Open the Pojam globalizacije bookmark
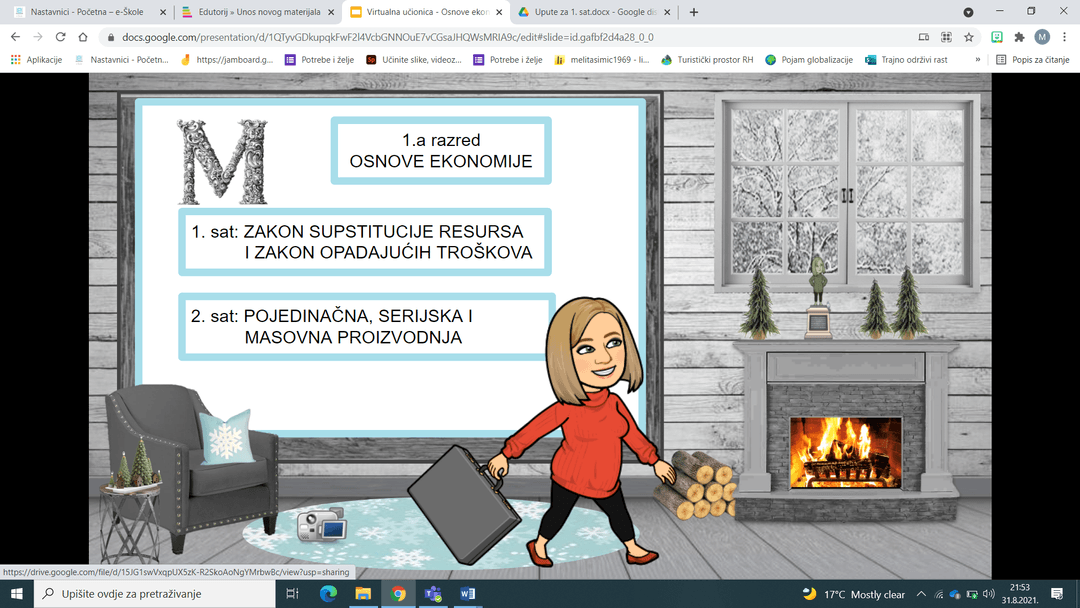Screen dimensions: 1080x608 click(809, 60)
